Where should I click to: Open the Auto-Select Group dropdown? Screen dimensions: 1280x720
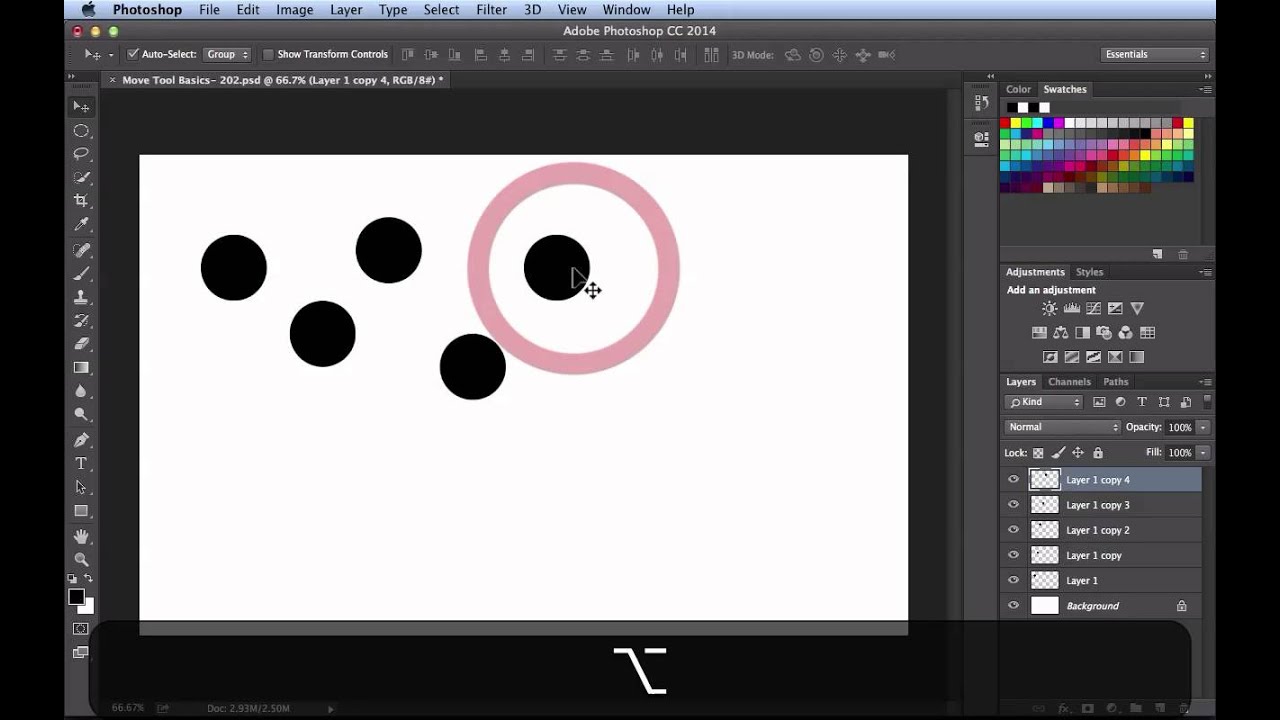tap(227, 54)
